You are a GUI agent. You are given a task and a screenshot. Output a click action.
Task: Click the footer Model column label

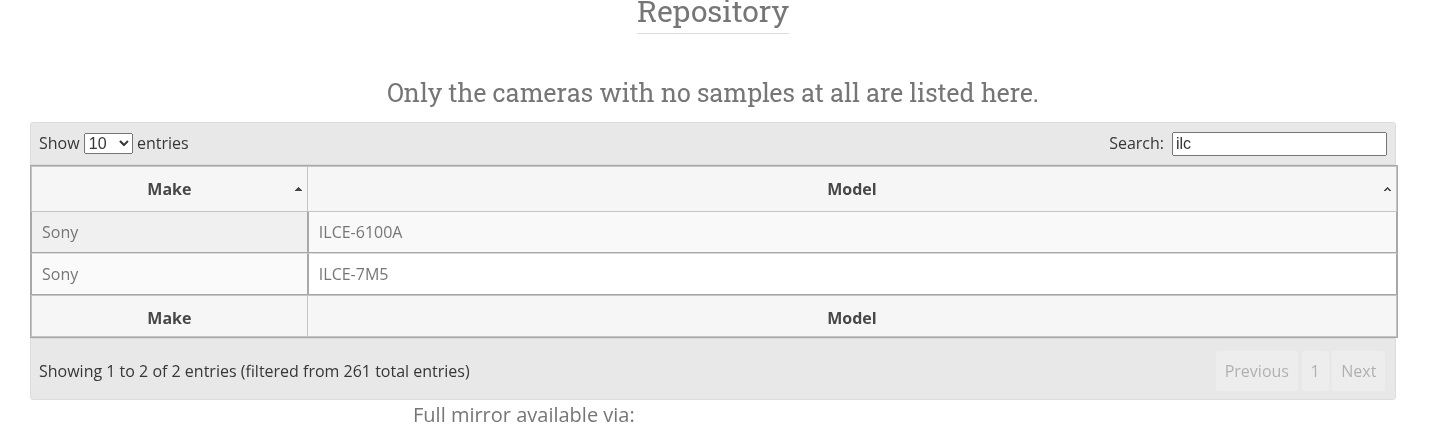pos(851,318)
